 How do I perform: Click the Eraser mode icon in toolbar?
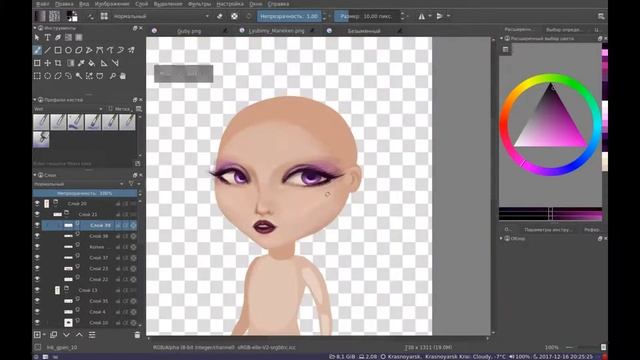(220, 16)
